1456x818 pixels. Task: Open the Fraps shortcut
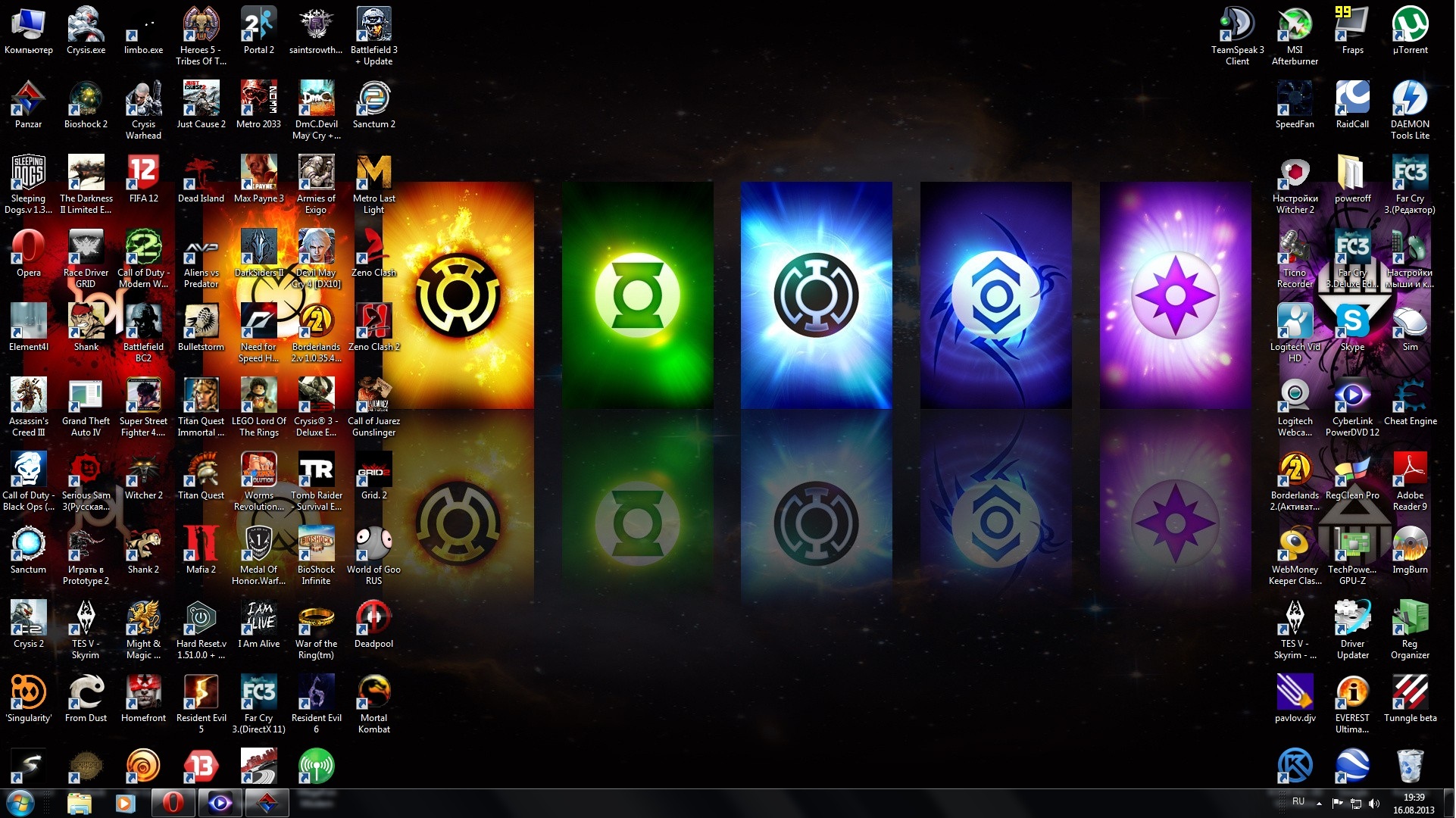(1352, 31)
